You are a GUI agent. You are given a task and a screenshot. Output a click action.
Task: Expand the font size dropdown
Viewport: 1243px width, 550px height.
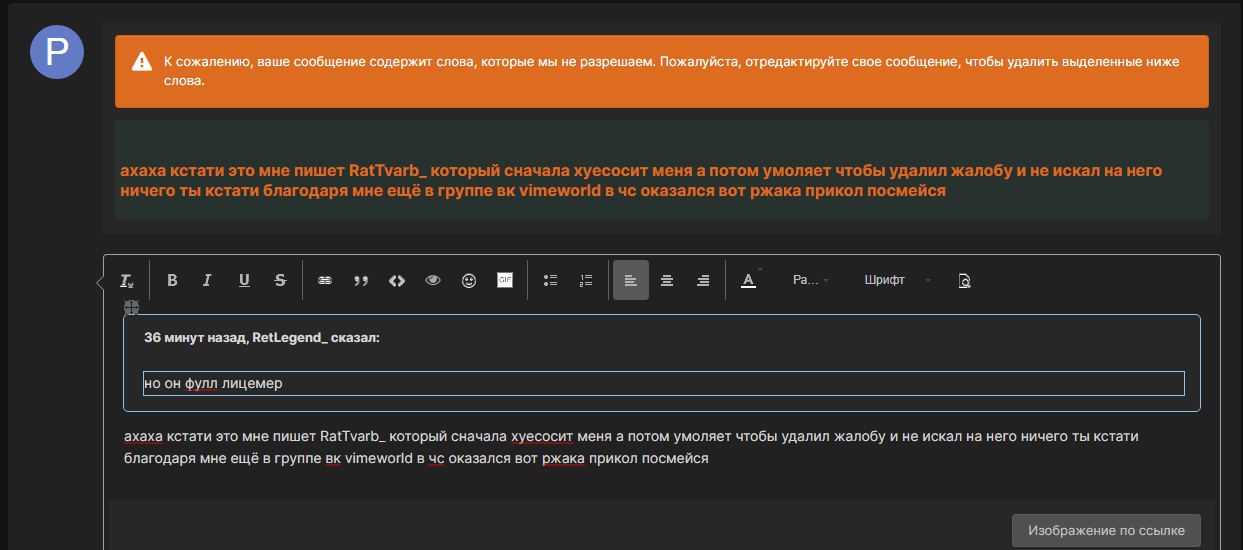tap(810, 280)
